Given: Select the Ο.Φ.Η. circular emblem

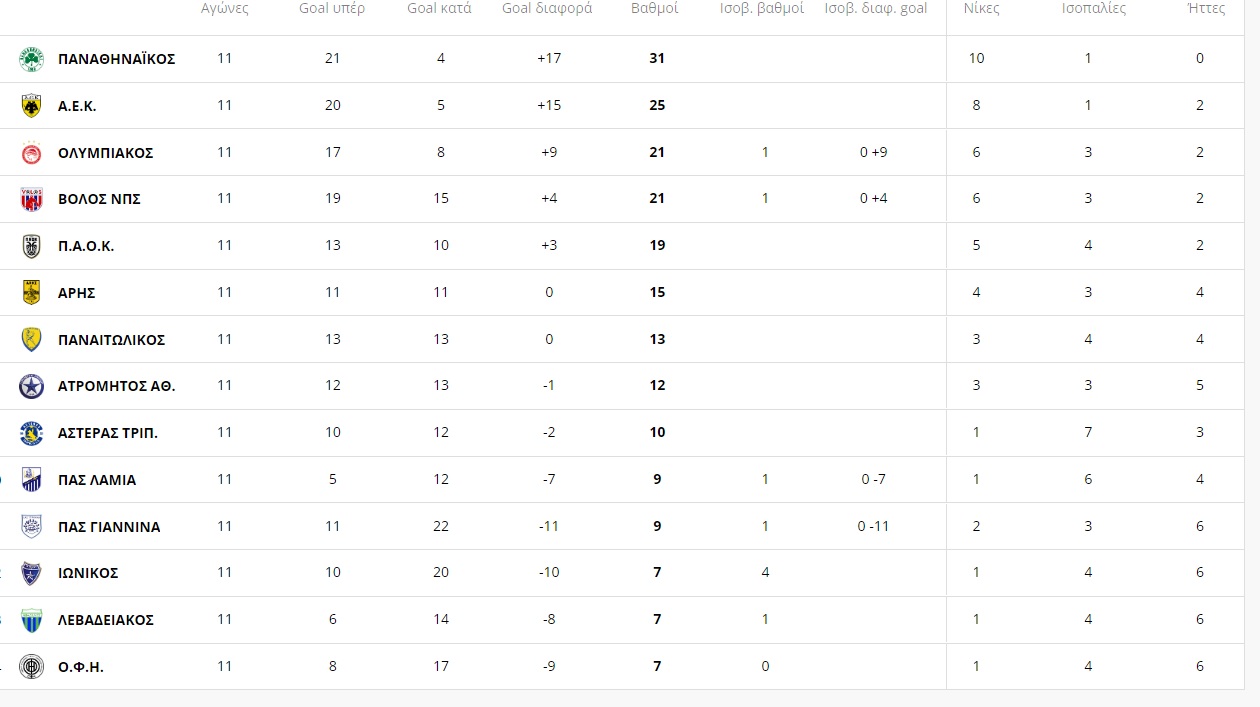Looking at the screenshot, I should coord(32,667).
